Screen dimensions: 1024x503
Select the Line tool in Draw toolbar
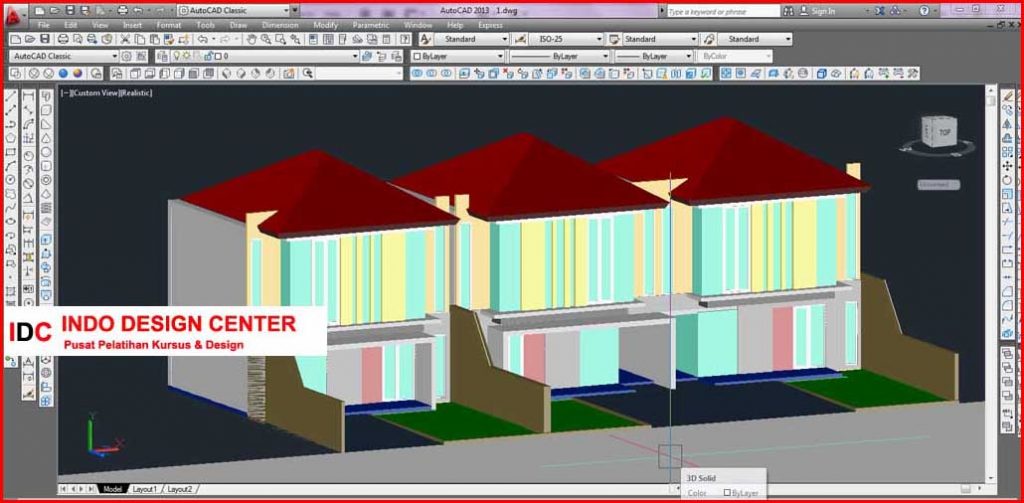pos(10,97)
